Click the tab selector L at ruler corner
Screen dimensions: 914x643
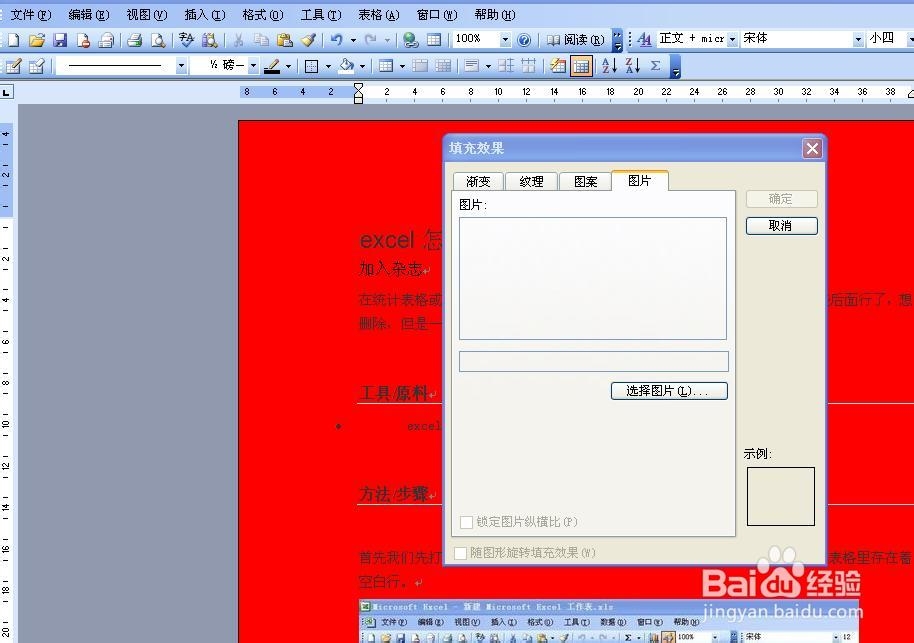pyautogui.click(x=6, y=92)
